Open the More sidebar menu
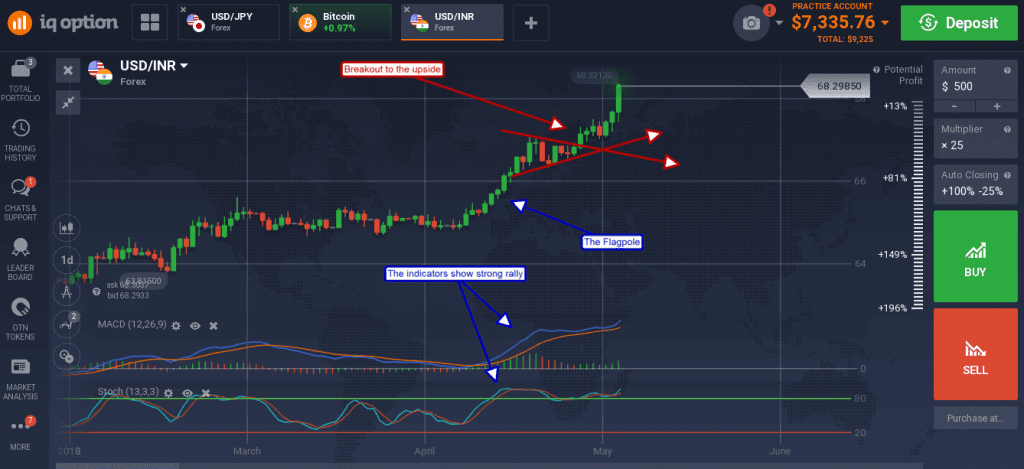The width and height of the screenshot is (1024, 469). click(21, 432)
